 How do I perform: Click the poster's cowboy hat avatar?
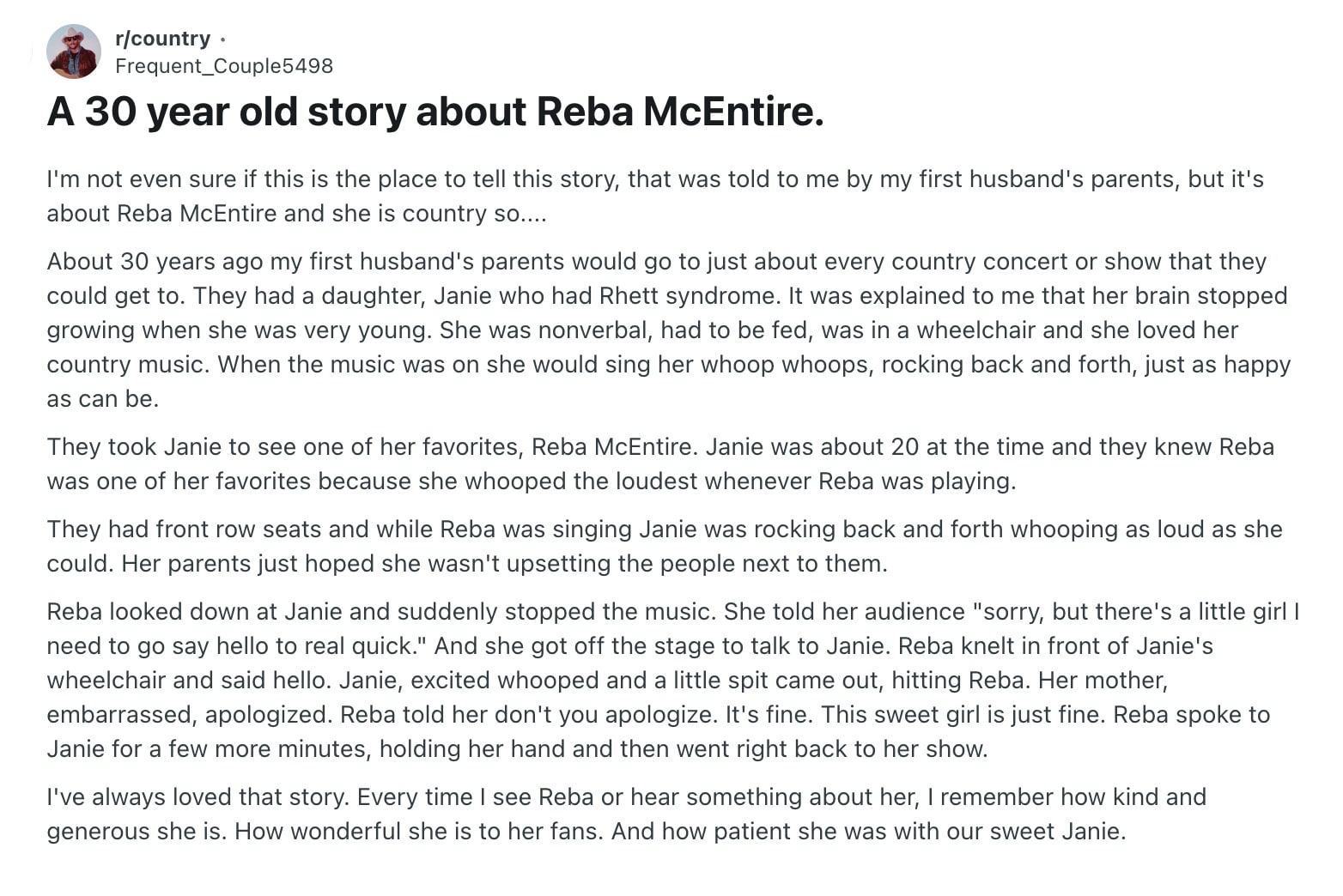point(74,51)
